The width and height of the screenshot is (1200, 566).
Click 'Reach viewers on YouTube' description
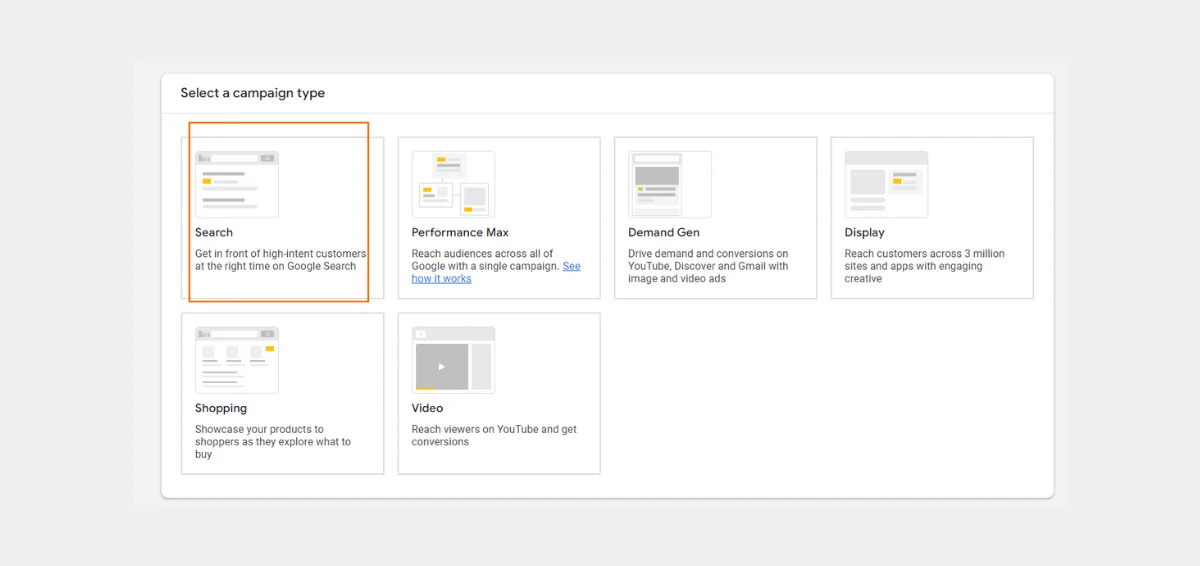tap(494, 436)
